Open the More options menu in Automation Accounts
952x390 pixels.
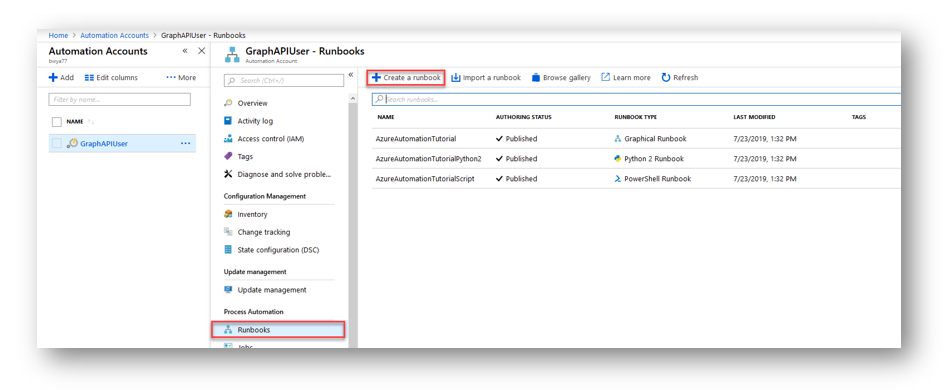coord(181,78)
